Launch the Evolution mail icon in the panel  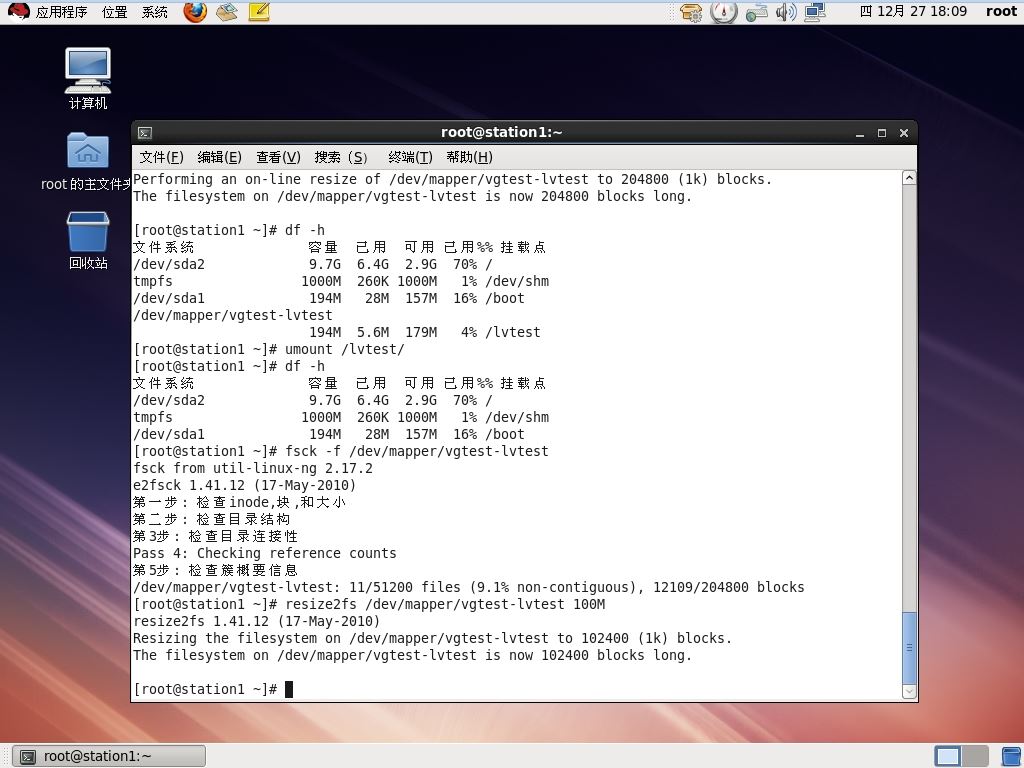[227, 12]
